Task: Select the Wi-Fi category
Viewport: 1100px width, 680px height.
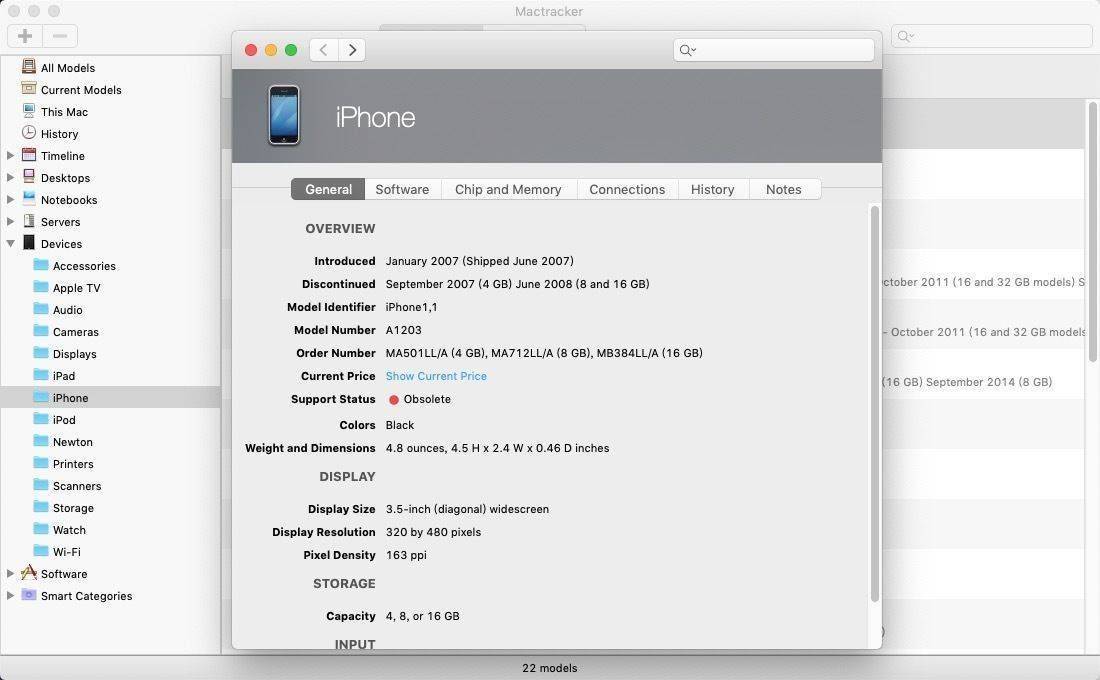Action: tap(111, 552)
